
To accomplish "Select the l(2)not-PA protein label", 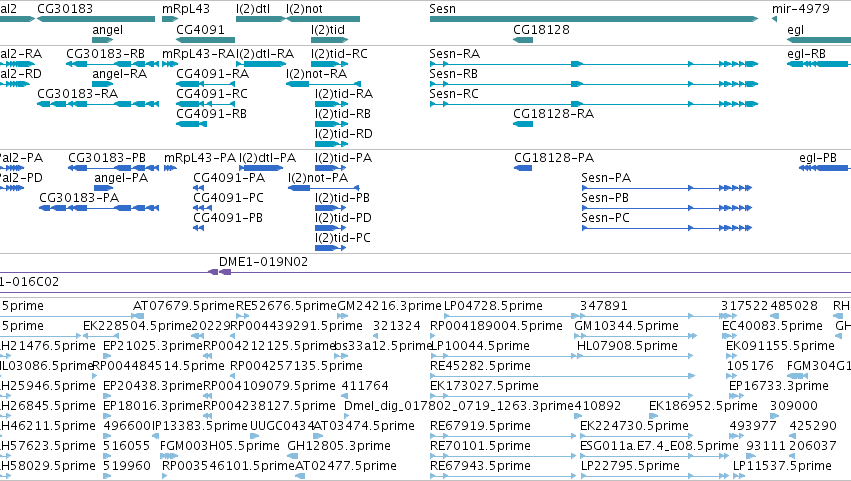I will pyautogui.click(x=318, y=178).
